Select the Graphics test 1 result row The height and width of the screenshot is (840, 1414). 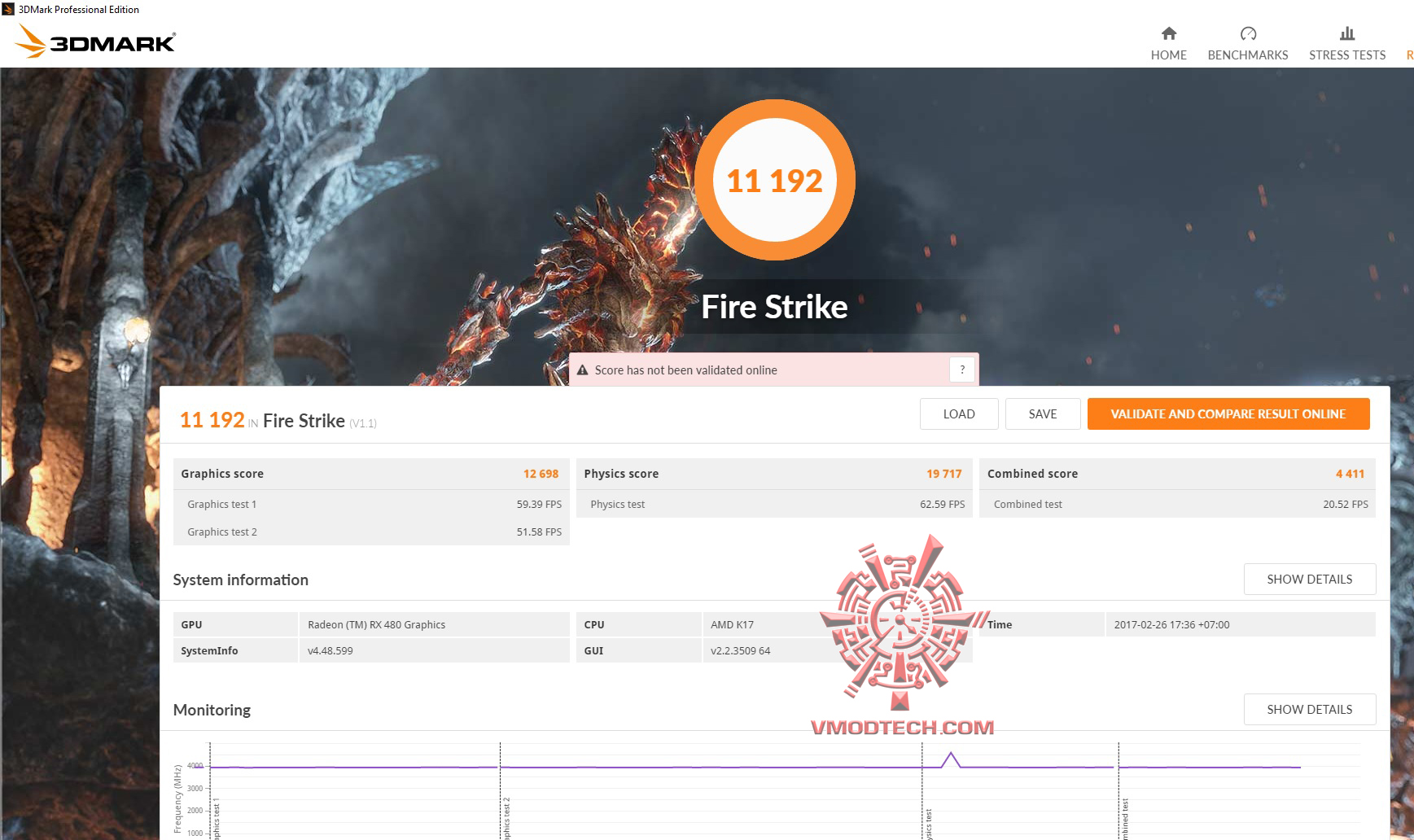click(370, 504)
